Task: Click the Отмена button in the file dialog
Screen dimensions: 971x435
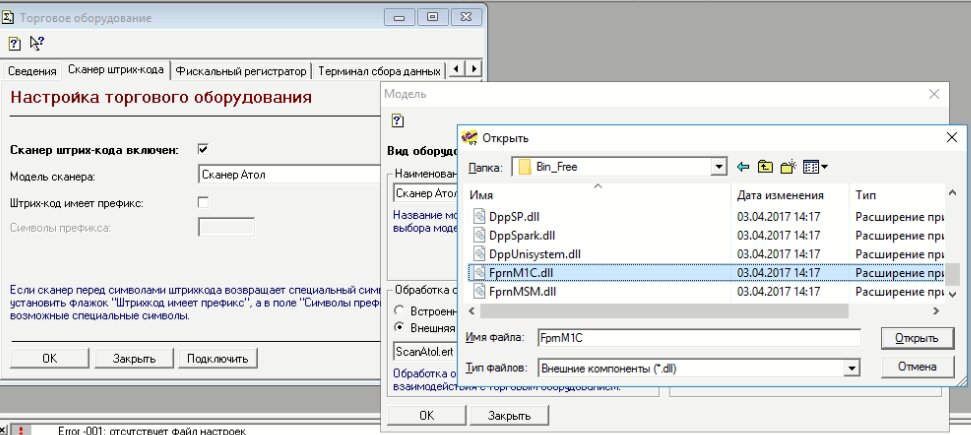Action: pyautogui.click(x=917, y=366)
